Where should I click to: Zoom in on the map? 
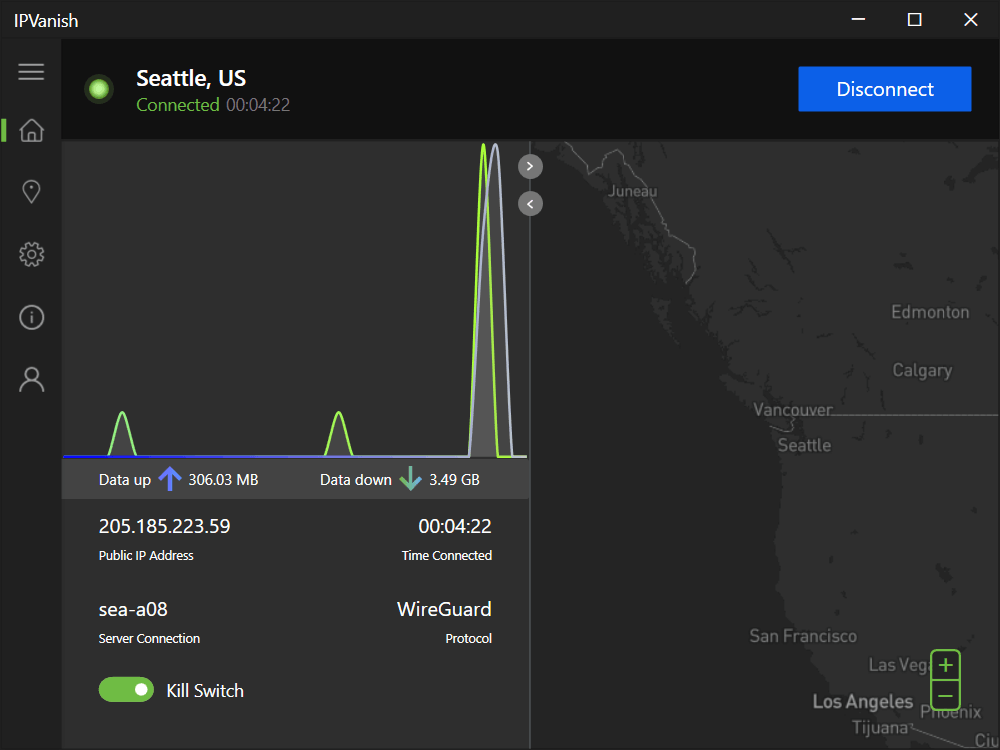click(x=946, y=665)
